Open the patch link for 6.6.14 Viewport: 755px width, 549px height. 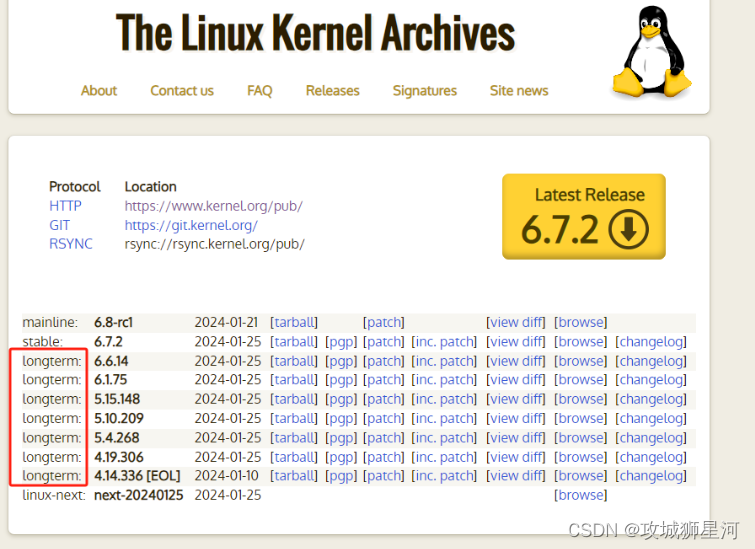(x=384, y=361)
